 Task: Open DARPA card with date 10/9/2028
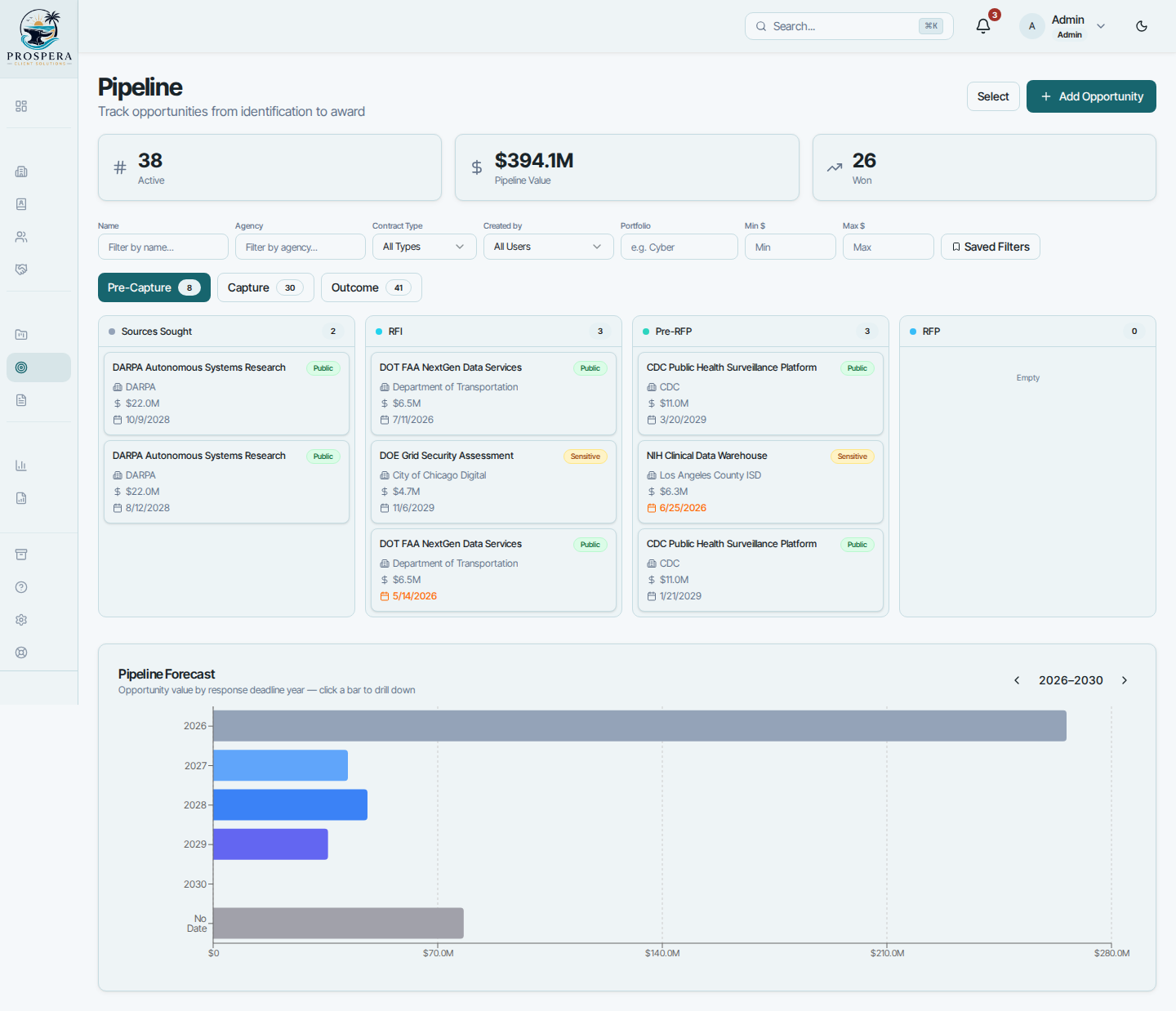tap(226, 394)
